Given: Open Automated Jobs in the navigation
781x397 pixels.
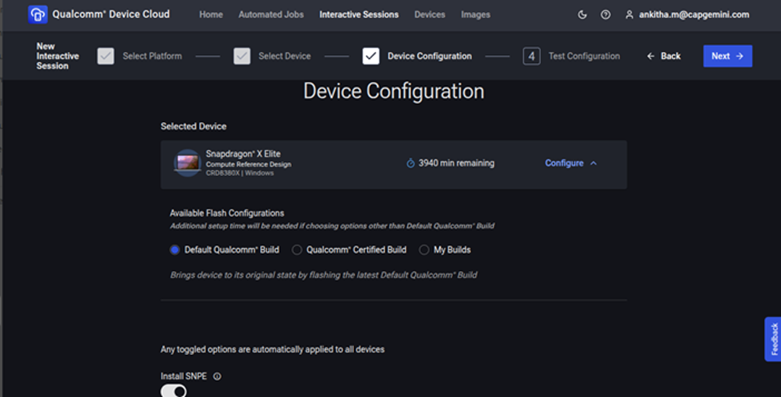Looking at the screenshot, I should (x=271, y=15).
